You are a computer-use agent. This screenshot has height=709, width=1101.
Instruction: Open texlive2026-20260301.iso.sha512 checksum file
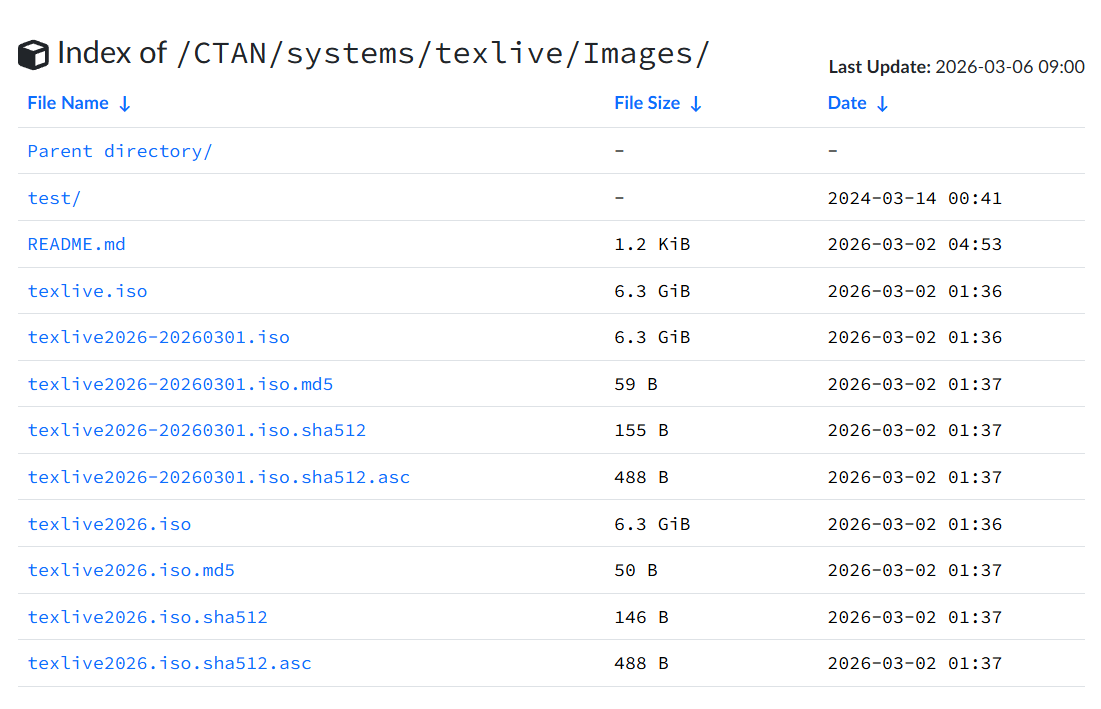click(197, 430)
